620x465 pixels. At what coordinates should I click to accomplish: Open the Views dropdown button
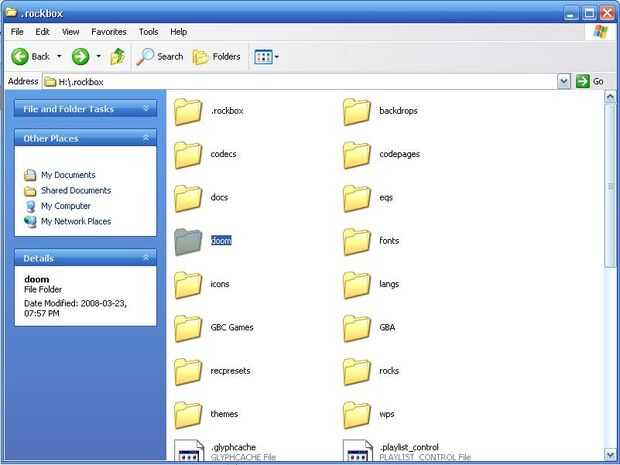267,57
